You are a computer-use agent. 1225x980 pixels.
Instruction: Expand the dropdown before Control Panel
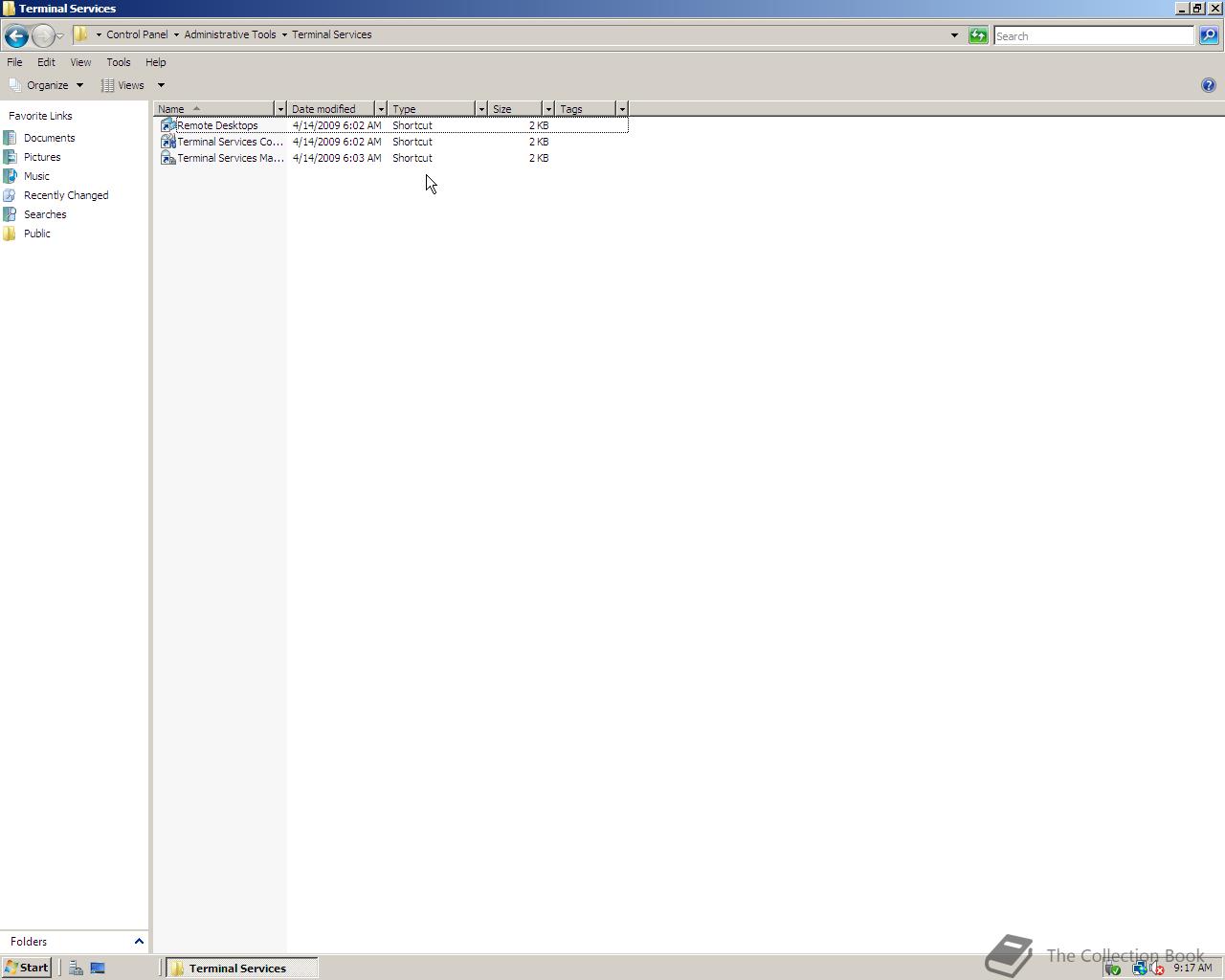99,35
